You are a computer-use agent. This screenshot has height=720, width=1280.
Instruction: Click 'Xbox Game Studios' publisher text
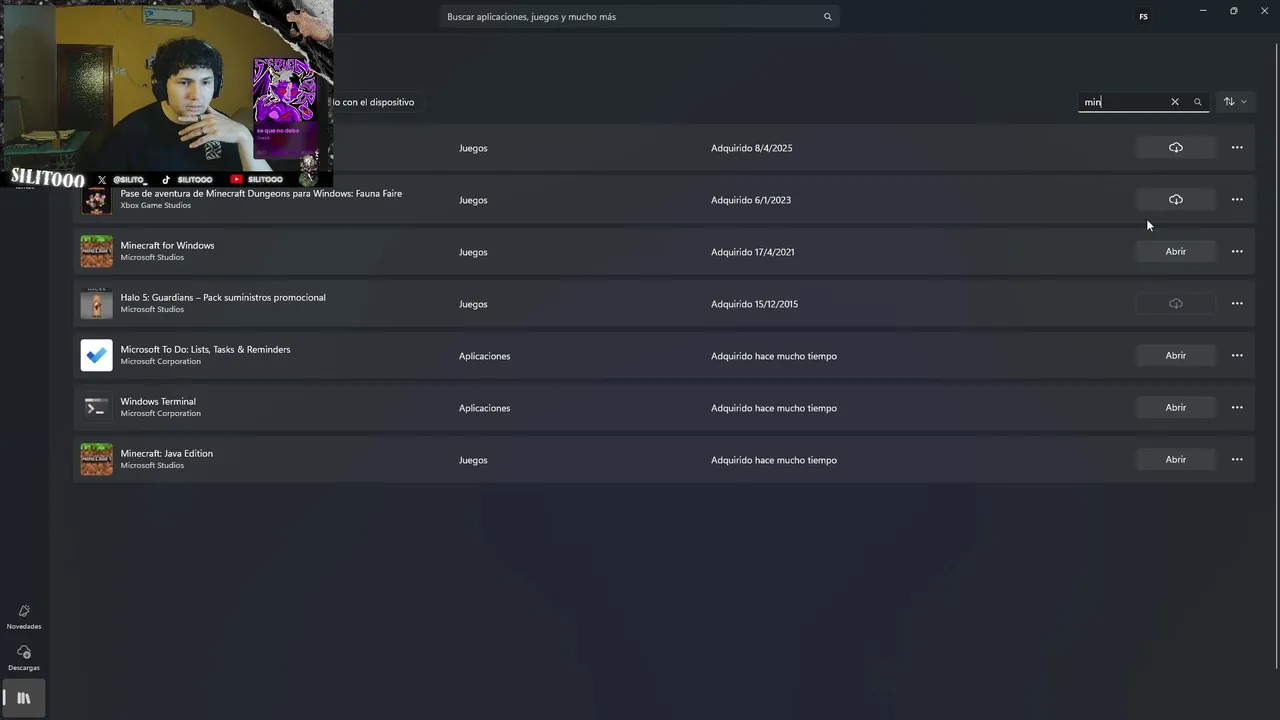(155, 206)
